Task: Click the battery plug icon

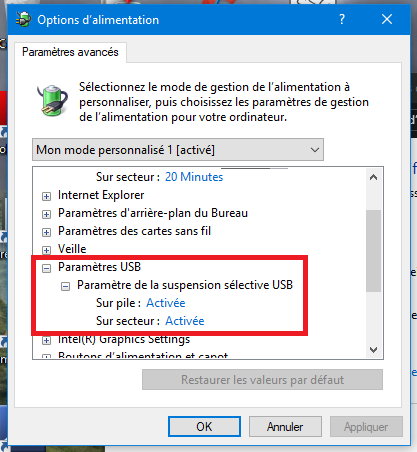Action: coord(52,100)
